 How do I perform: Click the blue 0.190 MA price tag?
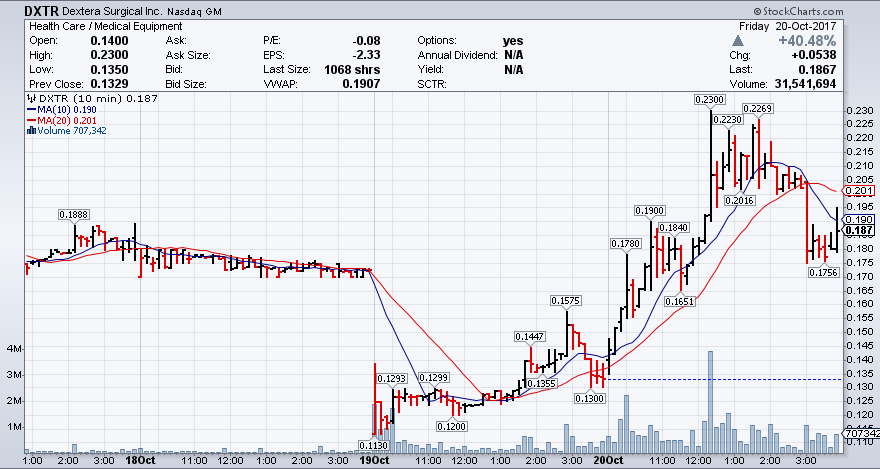point(859,219)
